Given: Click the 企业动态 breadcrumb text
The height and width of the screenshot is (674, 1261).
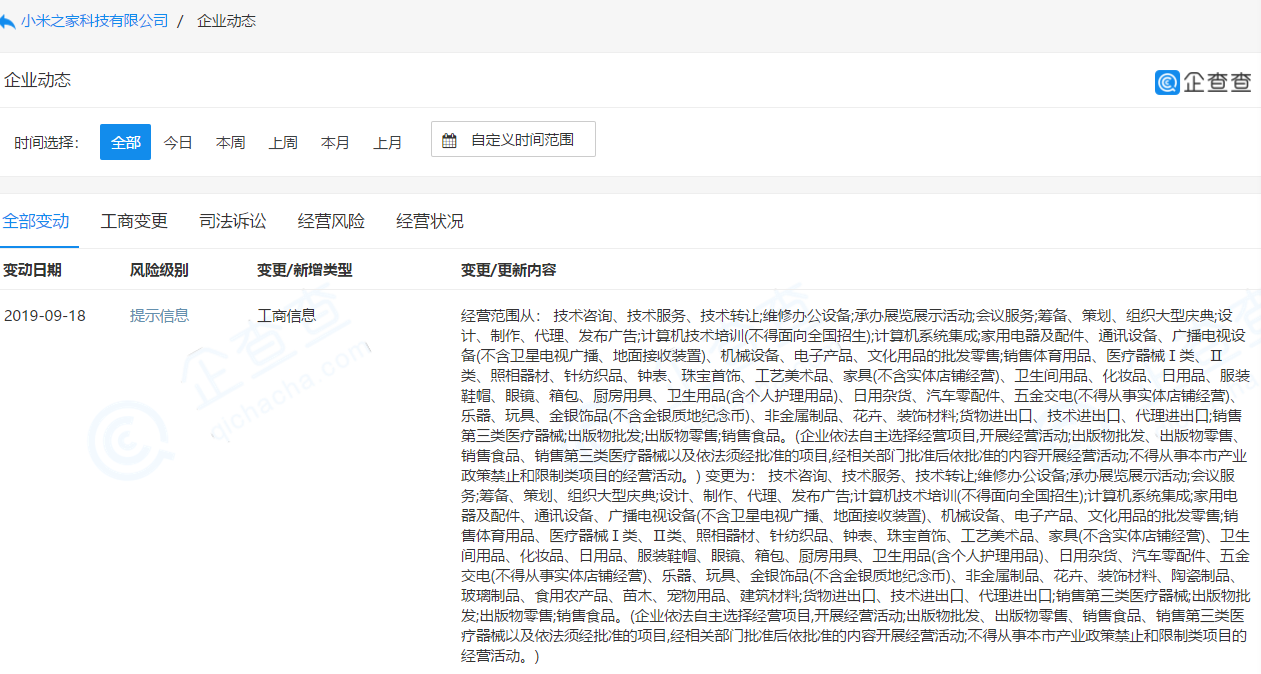Looking at the screenshot, I should tap(226, 21).
